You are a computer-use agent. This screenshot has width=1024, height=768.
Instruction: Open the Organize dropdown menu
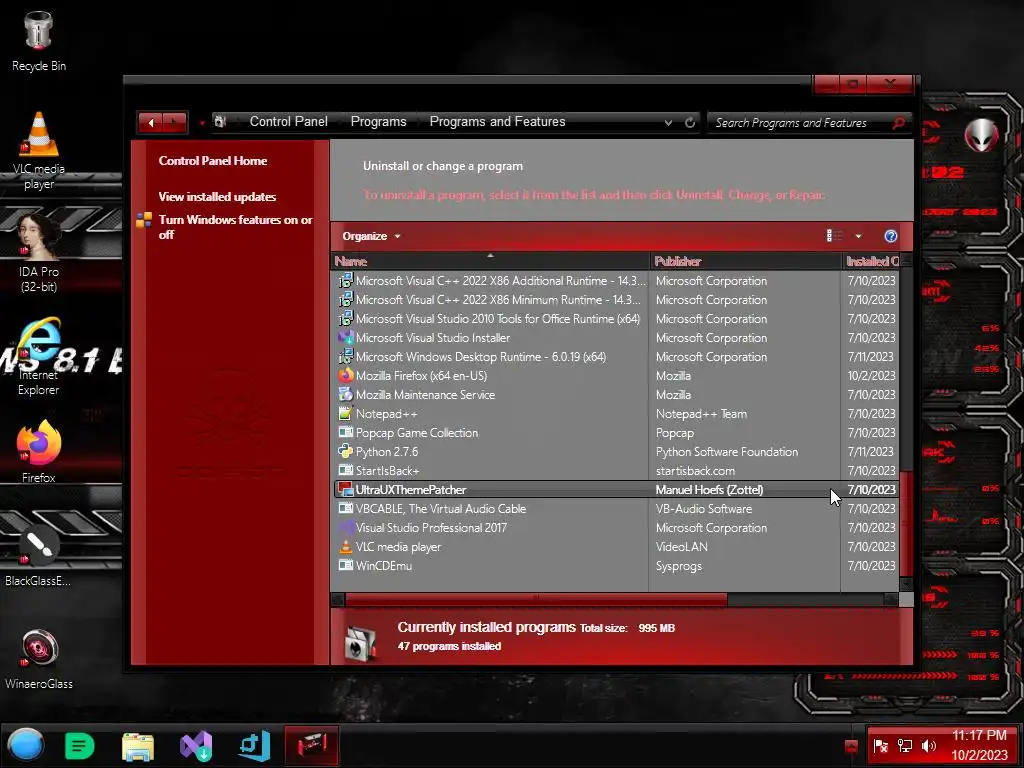(371, 236)
